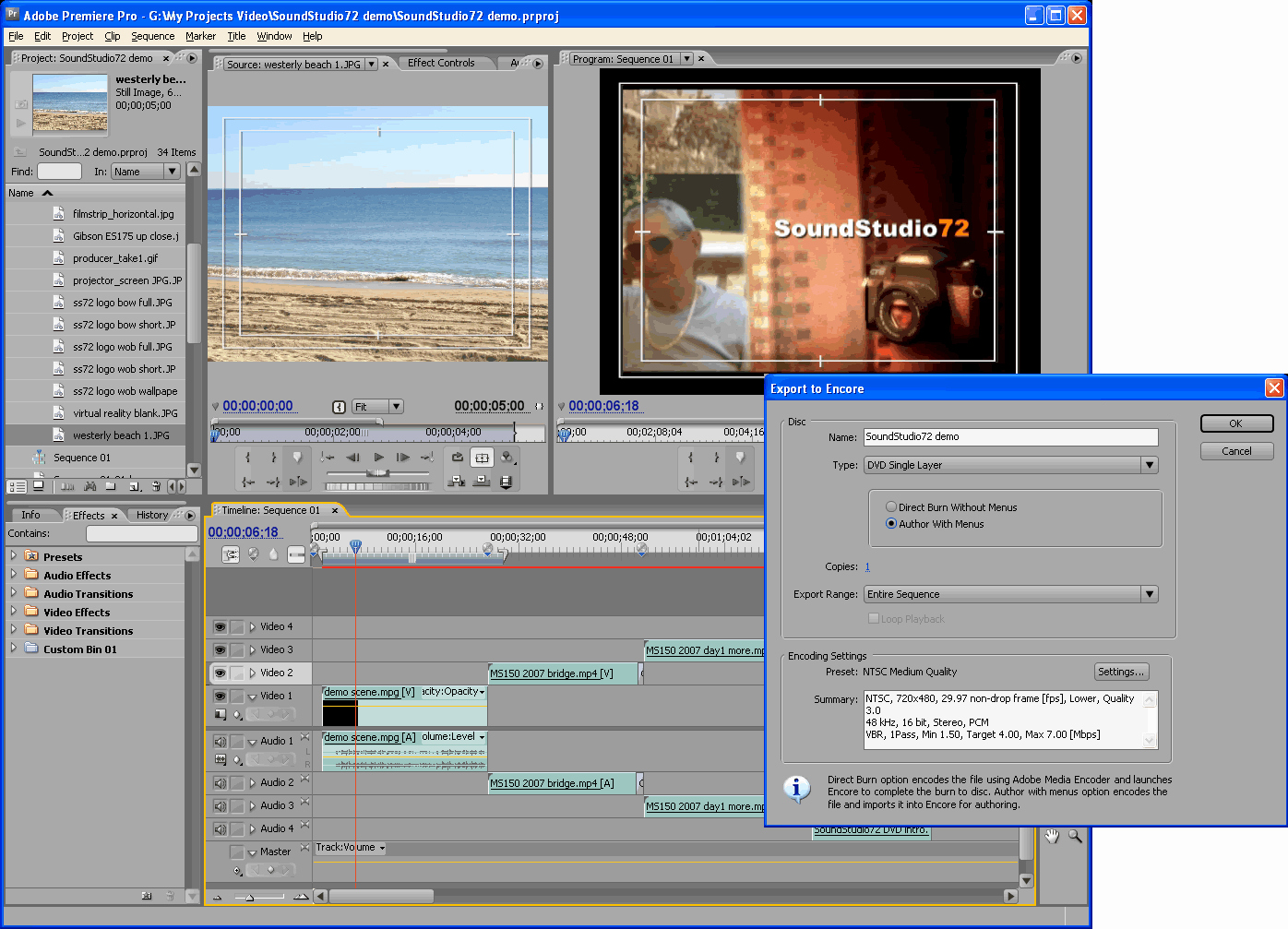Open Title menu
This screenshot has height=929, width=1288.
(236, 36)
